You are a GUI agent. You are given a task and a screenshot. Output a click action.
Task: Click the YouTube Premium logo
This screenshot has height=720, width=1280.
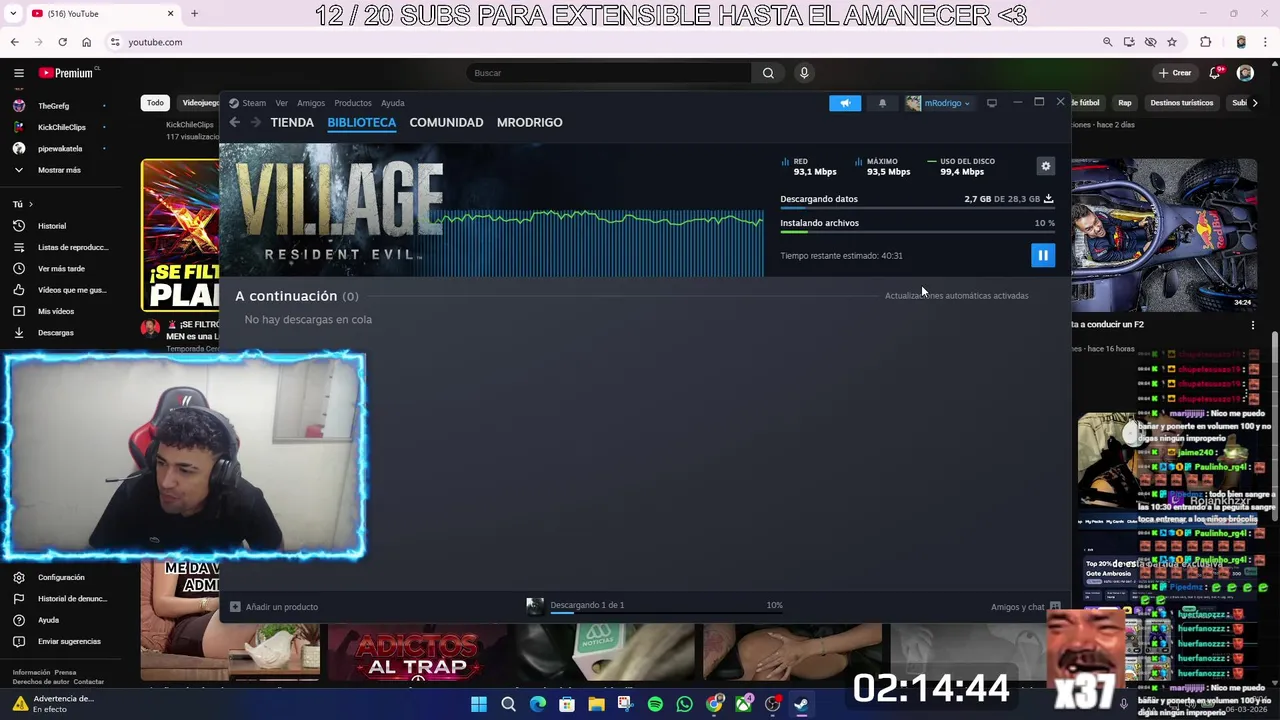(66, 73)
